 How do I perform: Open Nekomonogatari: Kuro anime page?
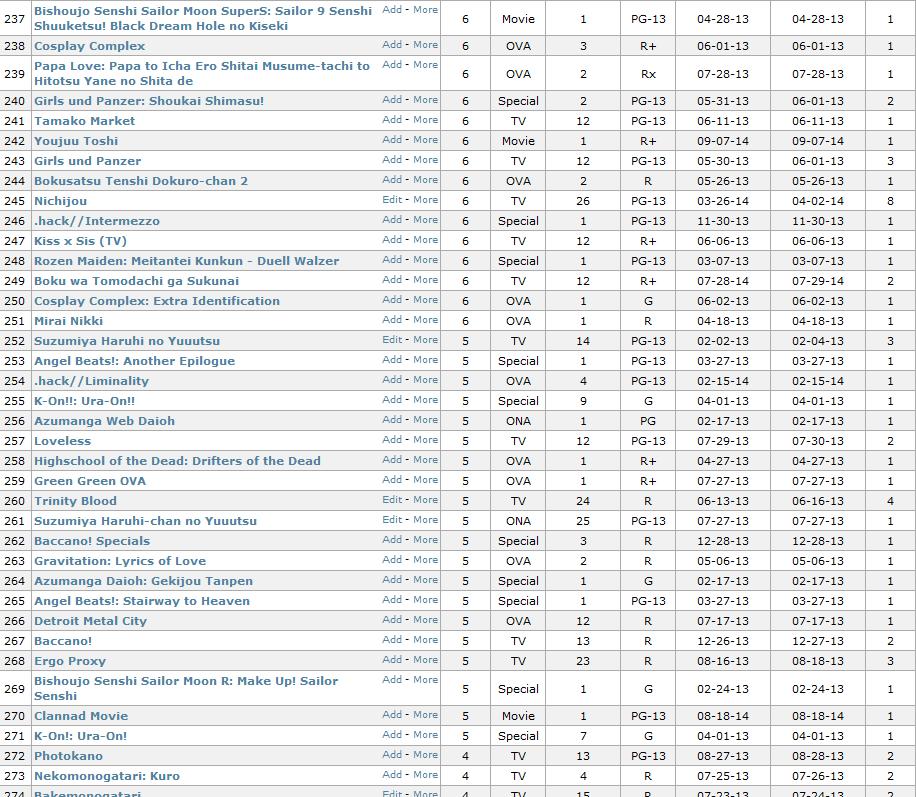(107, 776)
